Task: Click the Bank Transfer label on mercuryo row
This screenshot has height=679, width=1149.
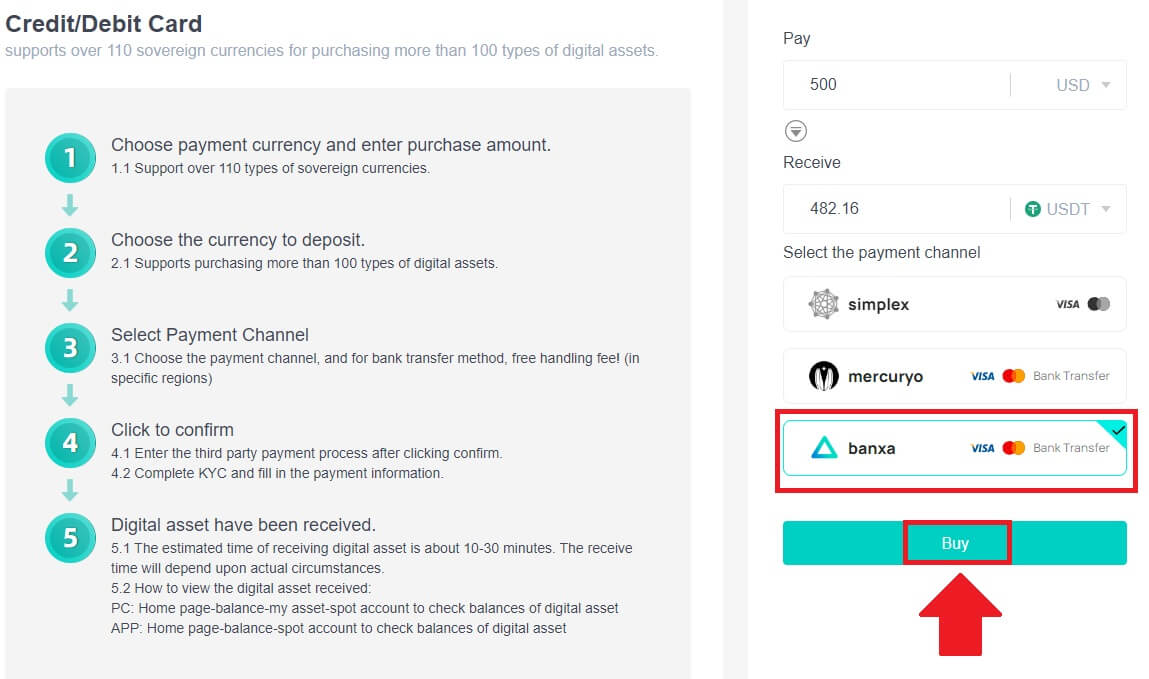Action: [x=1073, y=376]
